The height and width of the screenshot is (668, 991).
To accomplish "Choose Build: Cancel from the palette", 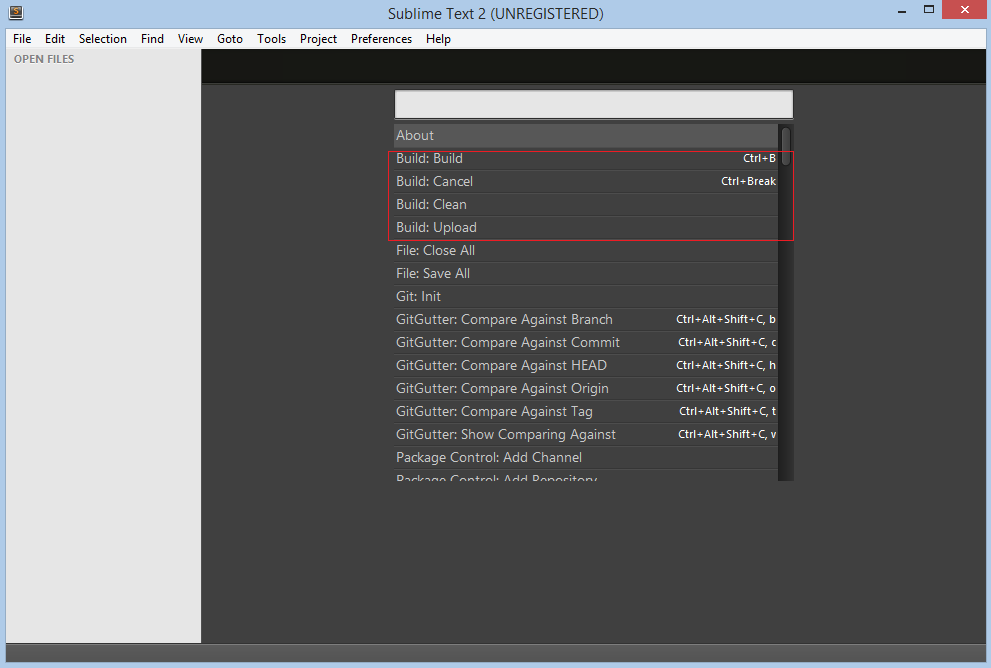I will (586, 181).
